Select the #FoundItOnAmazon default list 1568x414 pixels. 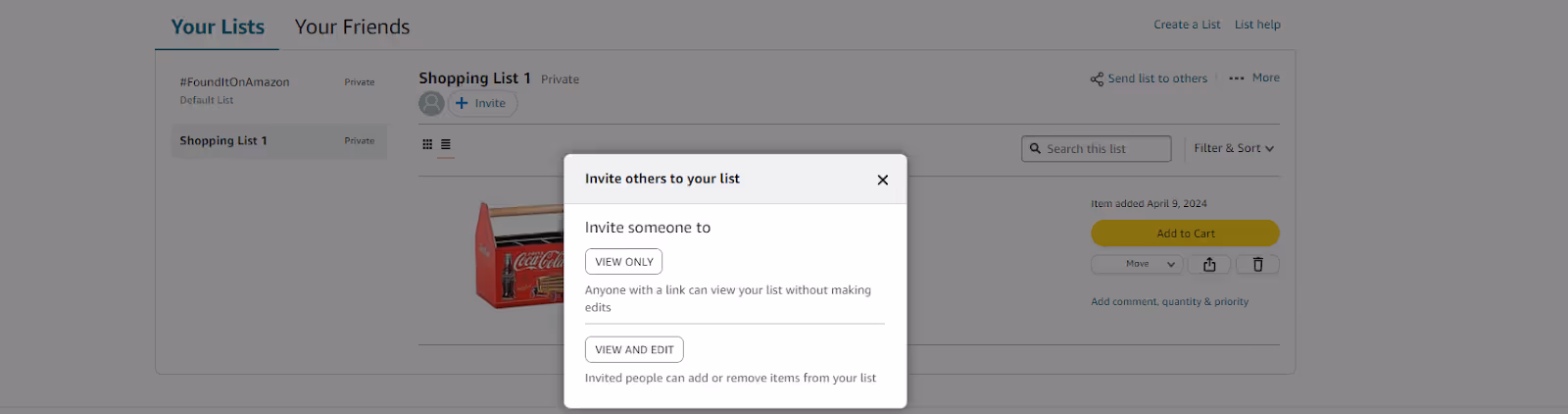(x=278, y=90)
